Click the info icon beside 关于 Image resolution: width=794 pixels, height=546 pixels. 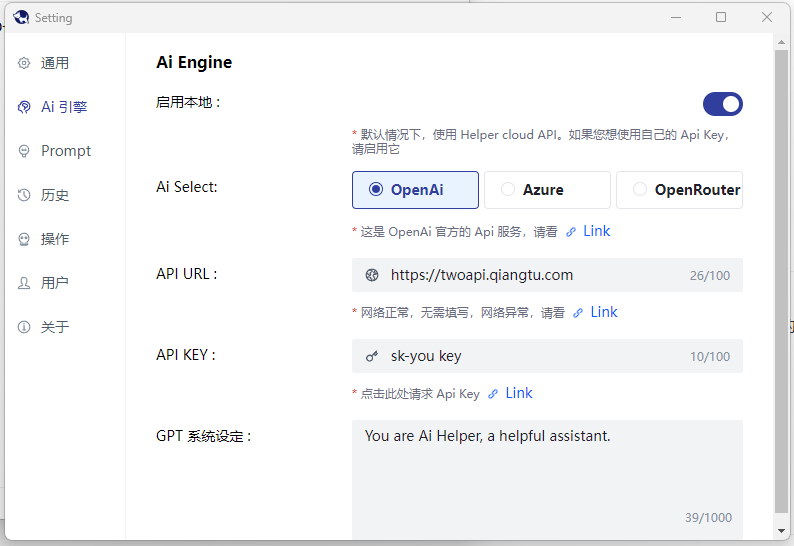(24, 327)
